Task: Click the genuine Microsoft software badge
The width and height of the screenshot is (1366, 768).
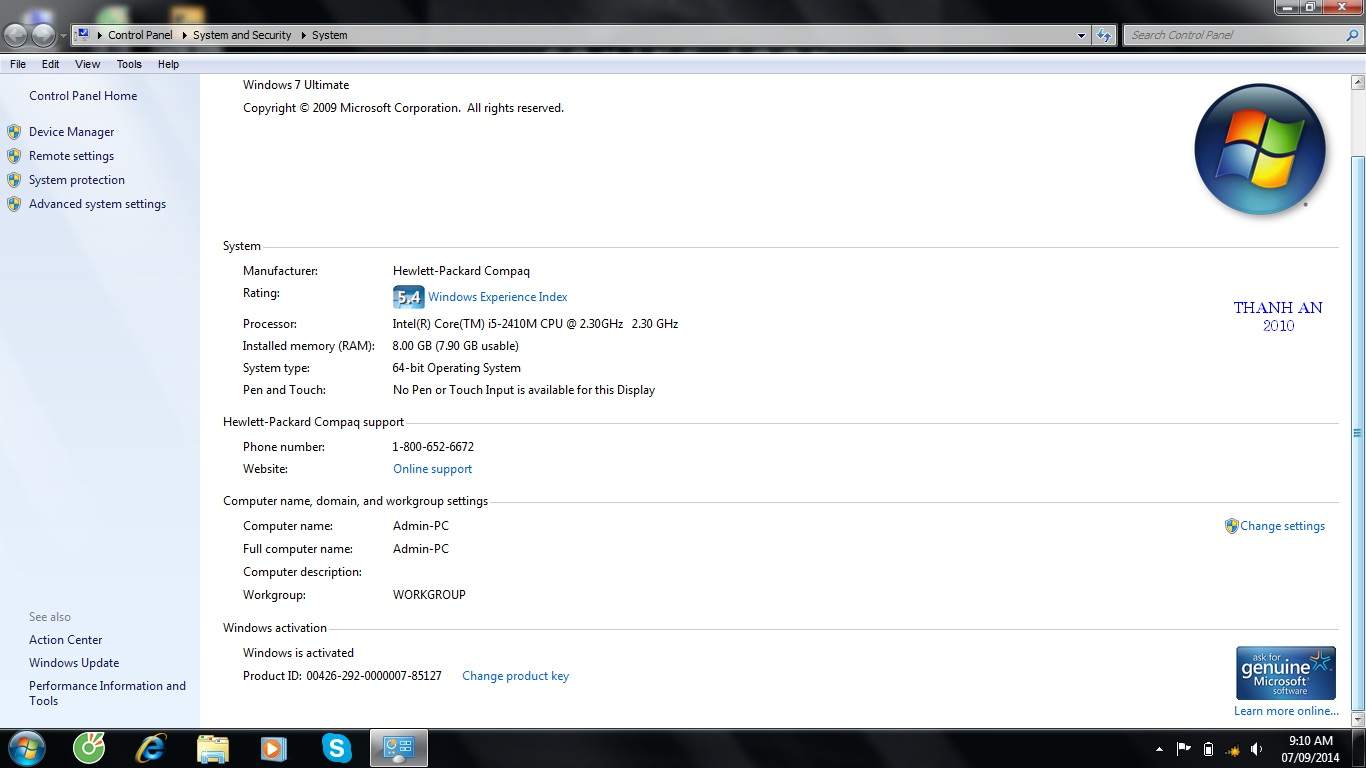Action: [x=1286, y=673]
